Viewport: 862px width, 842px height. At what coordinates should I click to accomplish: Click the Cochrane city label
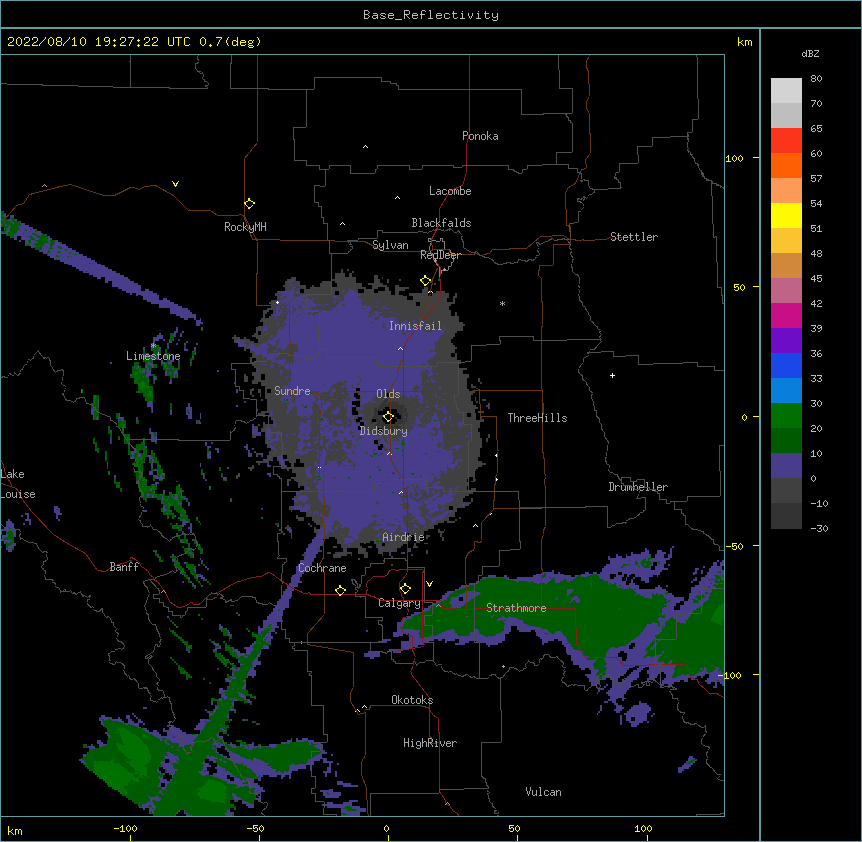[322, 568]
